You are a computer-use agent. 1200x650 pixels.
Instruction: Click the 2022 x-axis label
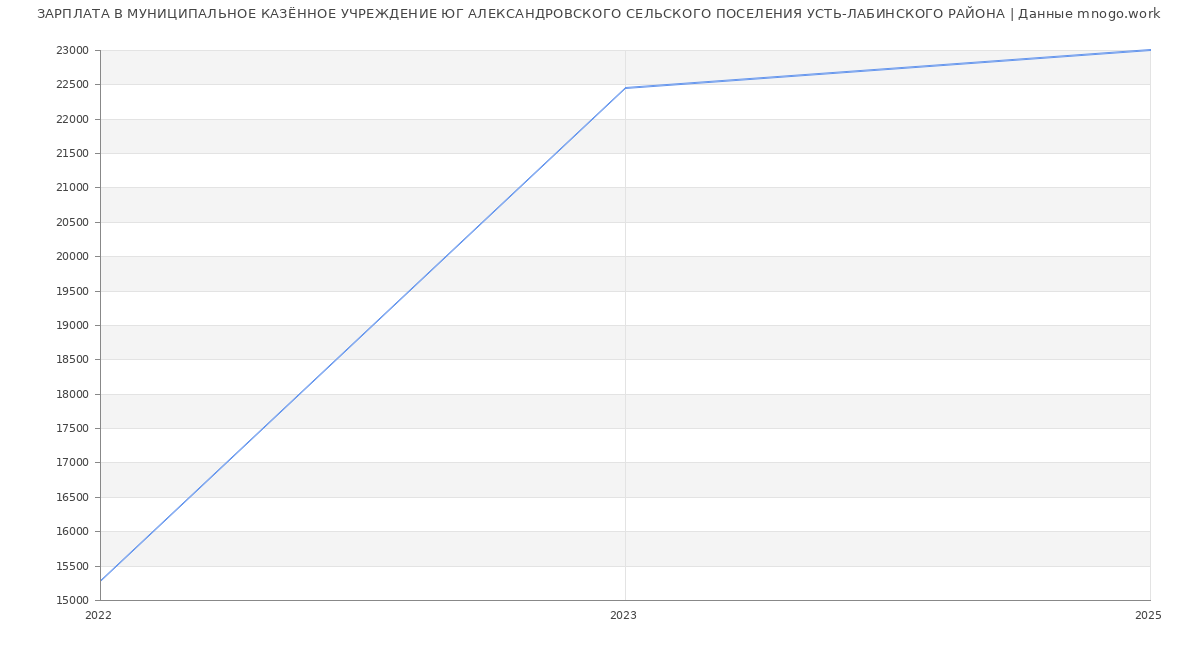(x=99, y=616)
